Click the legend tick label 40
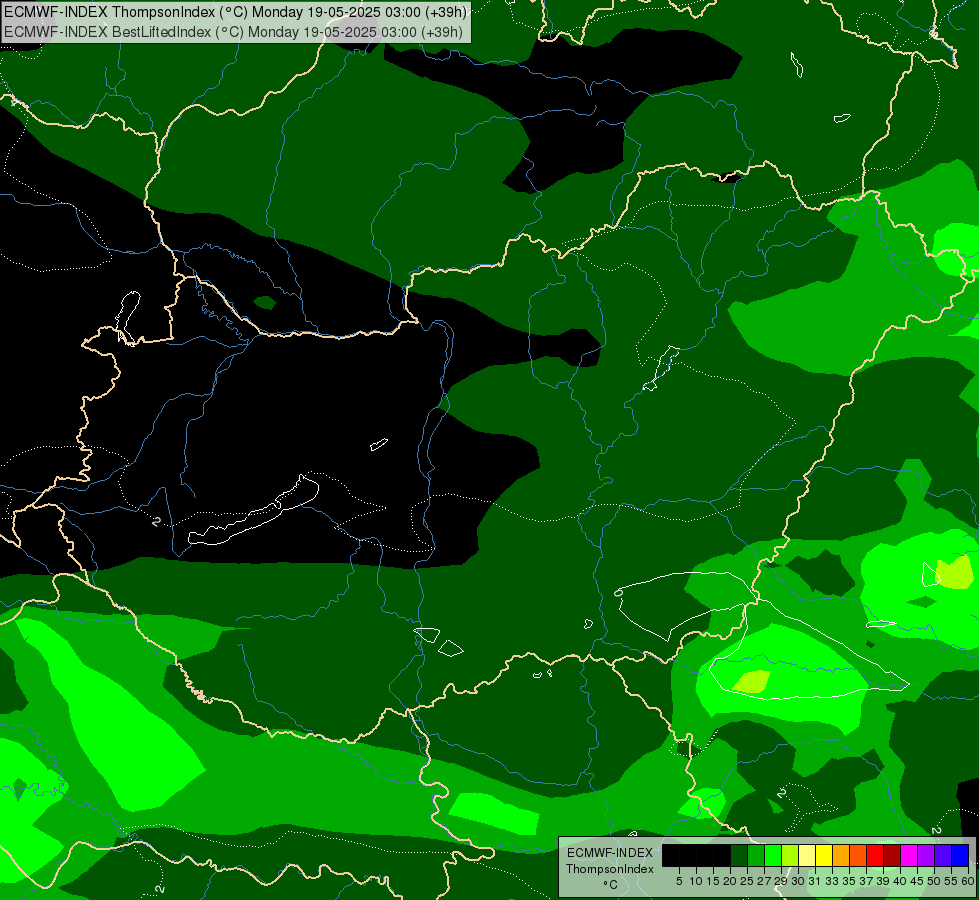979x900 pixels. pos(900,881)
